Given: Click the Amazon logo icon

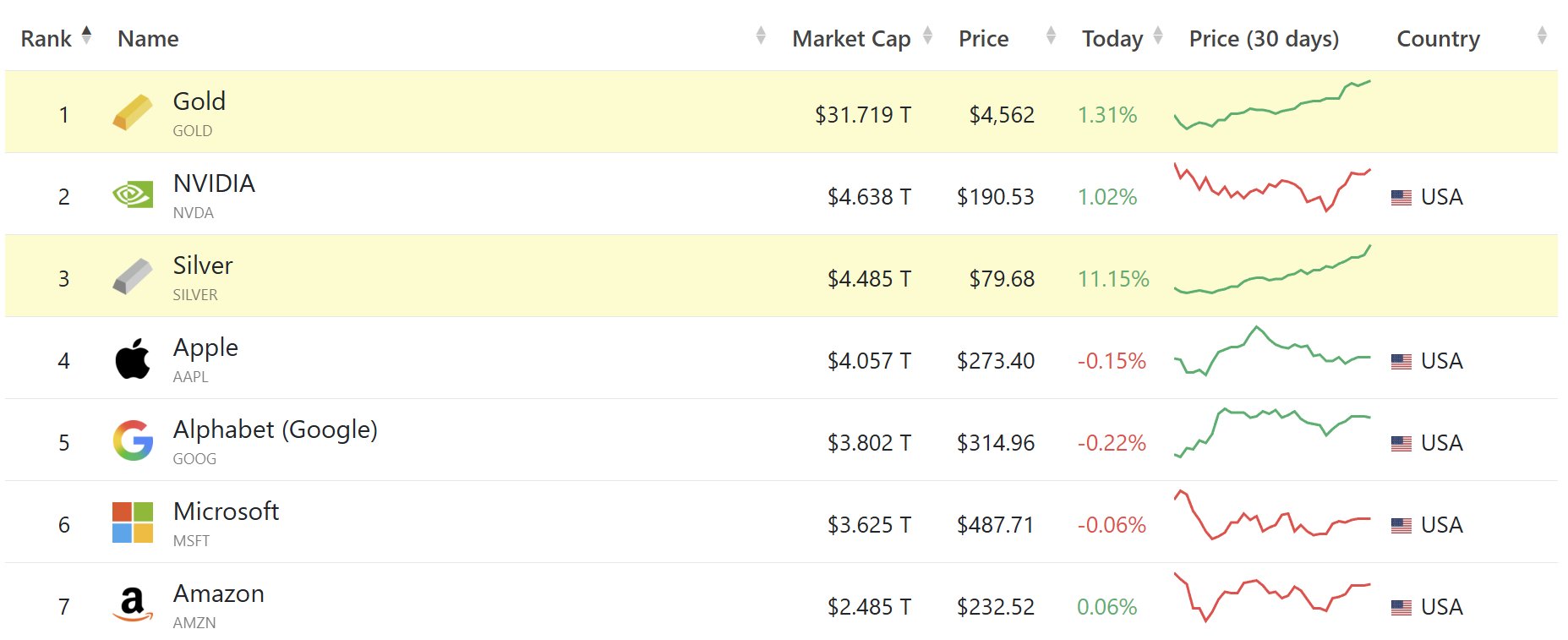Looking at the screenshot, I should tap(132, 604).
